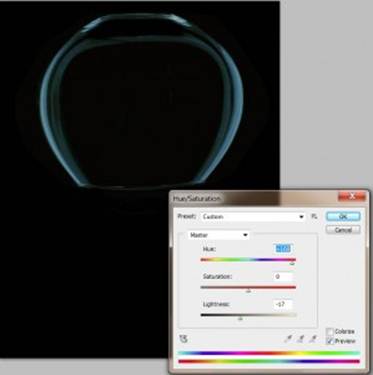Click the preset options icon beside Preset

pos(314,217)
